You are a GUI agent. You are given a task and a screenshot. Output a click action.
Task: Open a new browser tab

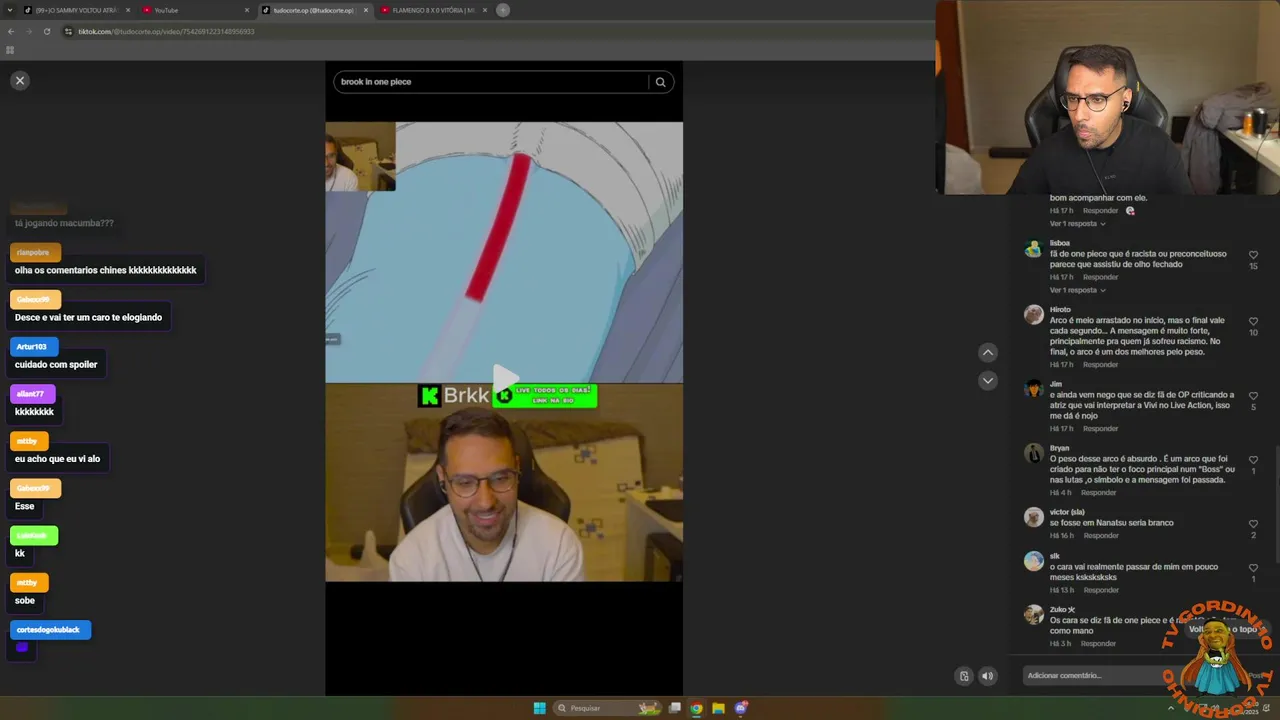pyautogui.click(x=503, y=10)
